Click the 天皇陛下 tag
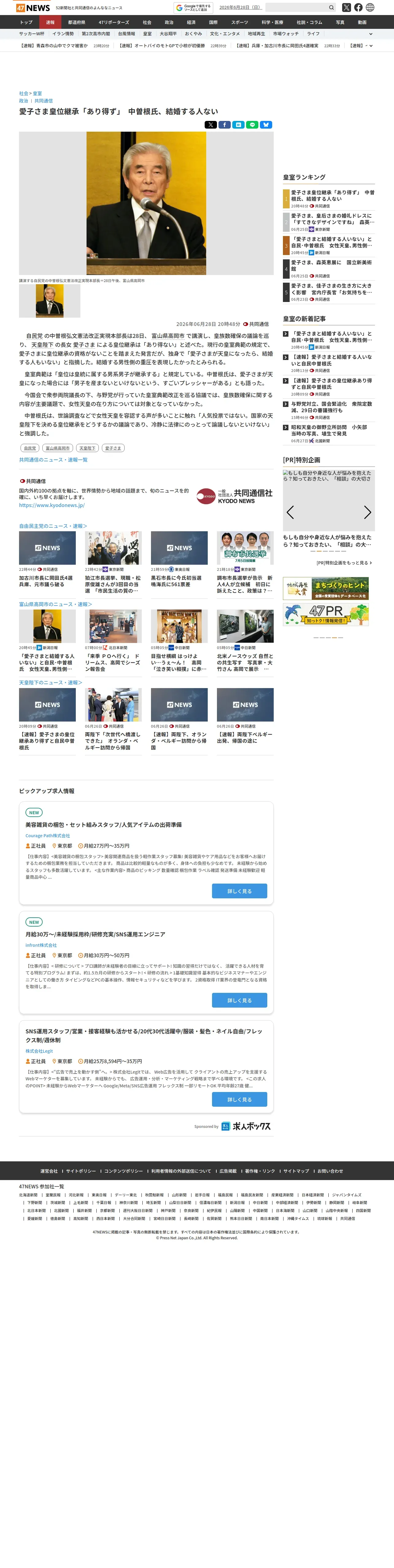This screenshot has height=1568, width=394. coord(87,448)
